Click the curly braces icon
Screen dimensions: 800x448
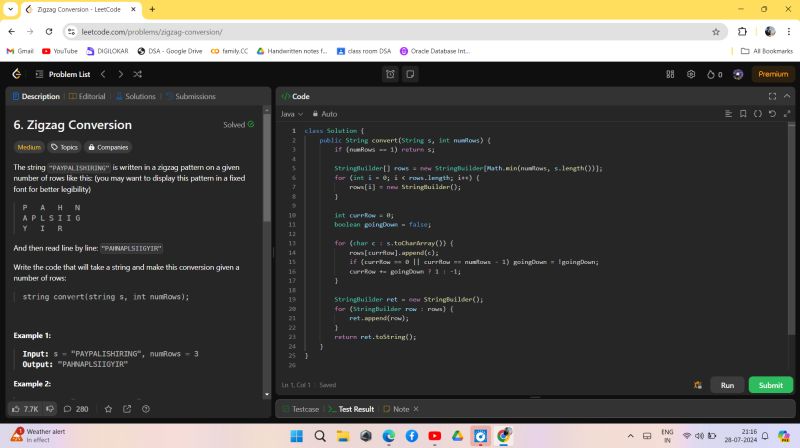click(758, 113)
